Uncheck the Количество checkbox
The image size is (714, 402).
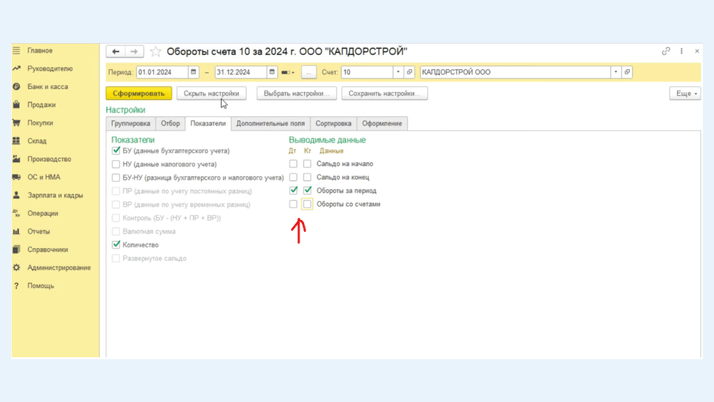(116, 244)
